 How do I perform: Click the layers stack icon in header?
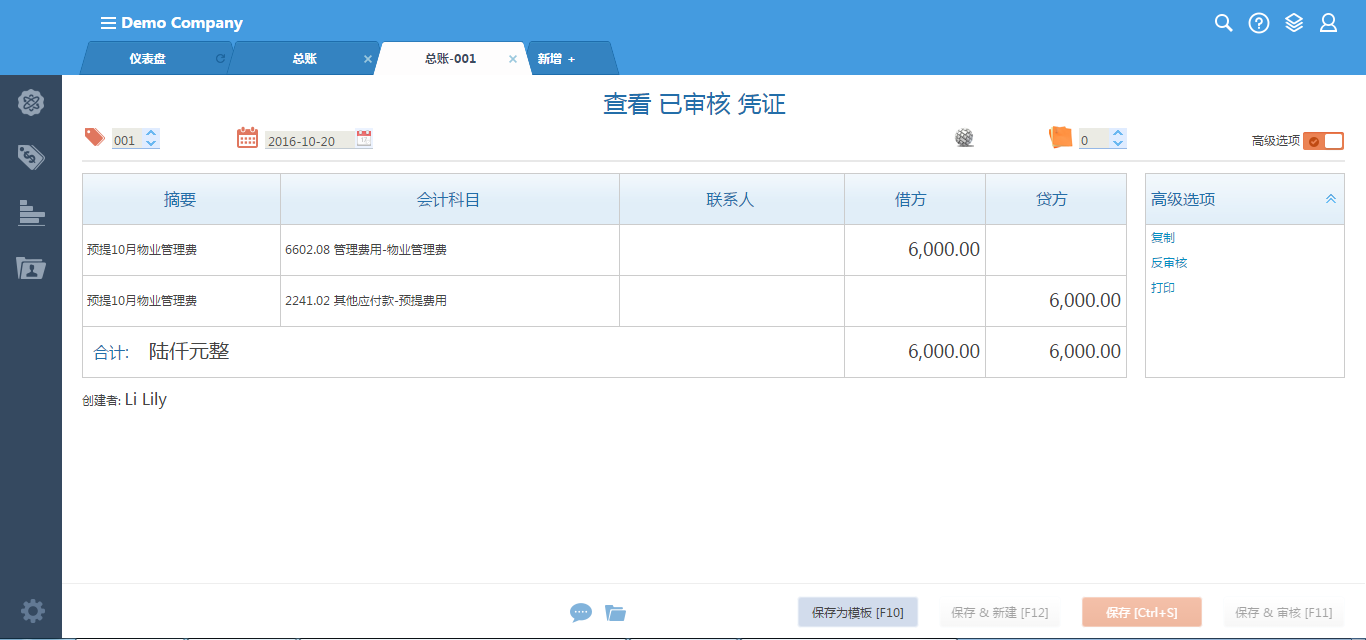(1294, 23)
